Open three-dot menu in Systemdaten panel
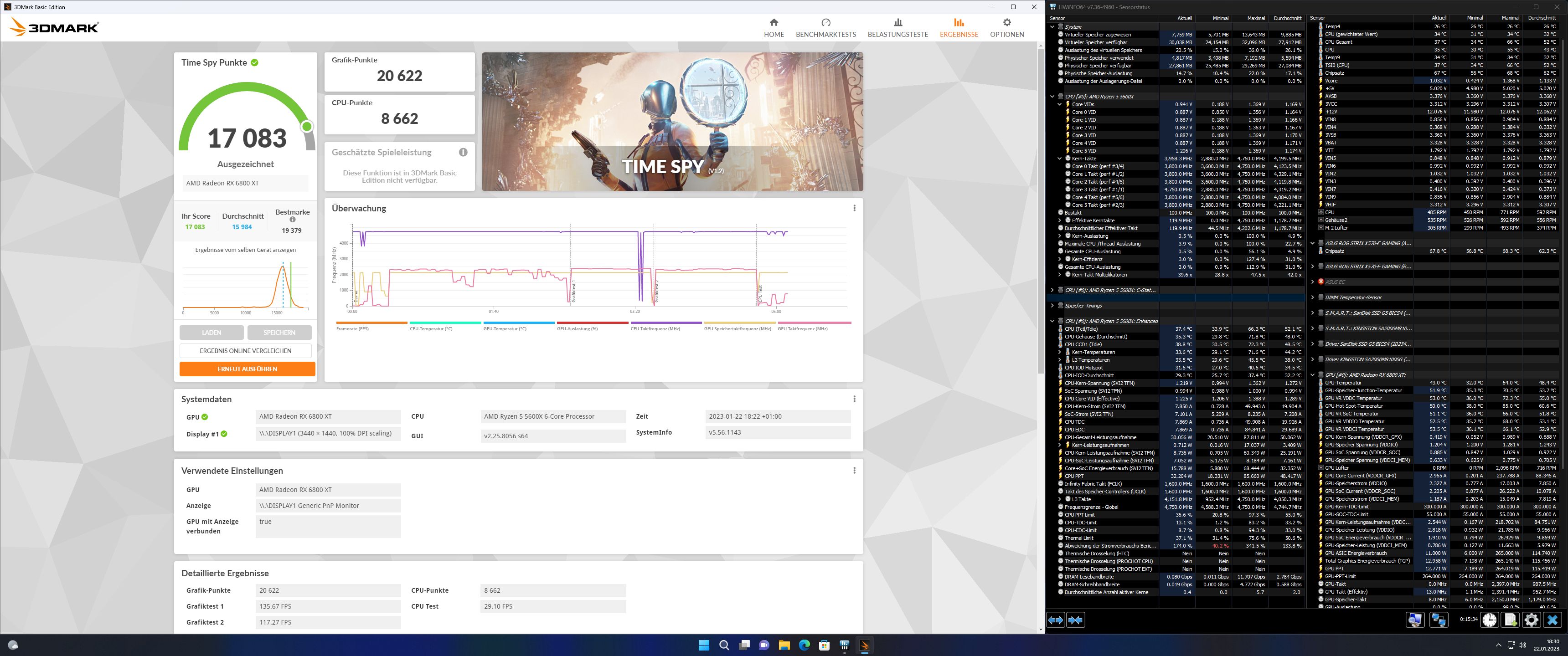This screenshot has height=656, width=1568. 854,399
